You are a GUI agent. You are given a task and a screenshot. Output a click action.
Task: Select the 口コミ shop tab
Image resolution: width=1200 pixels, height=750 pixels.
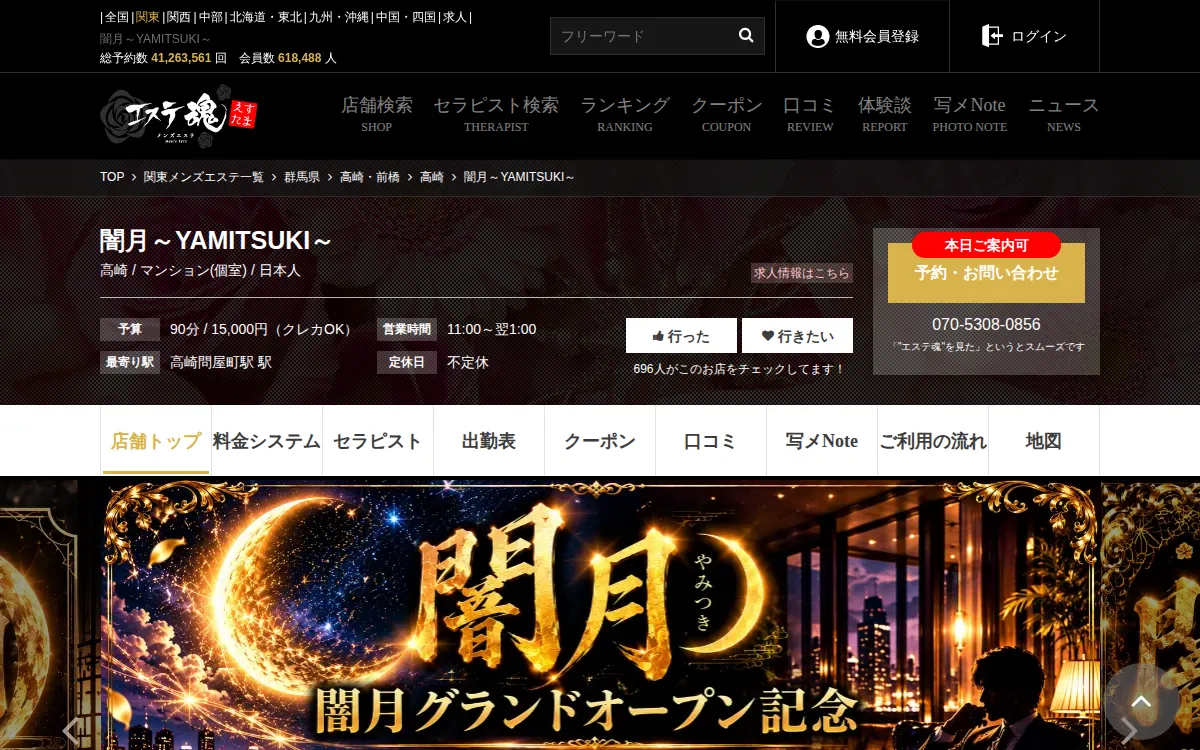(711, 441)
